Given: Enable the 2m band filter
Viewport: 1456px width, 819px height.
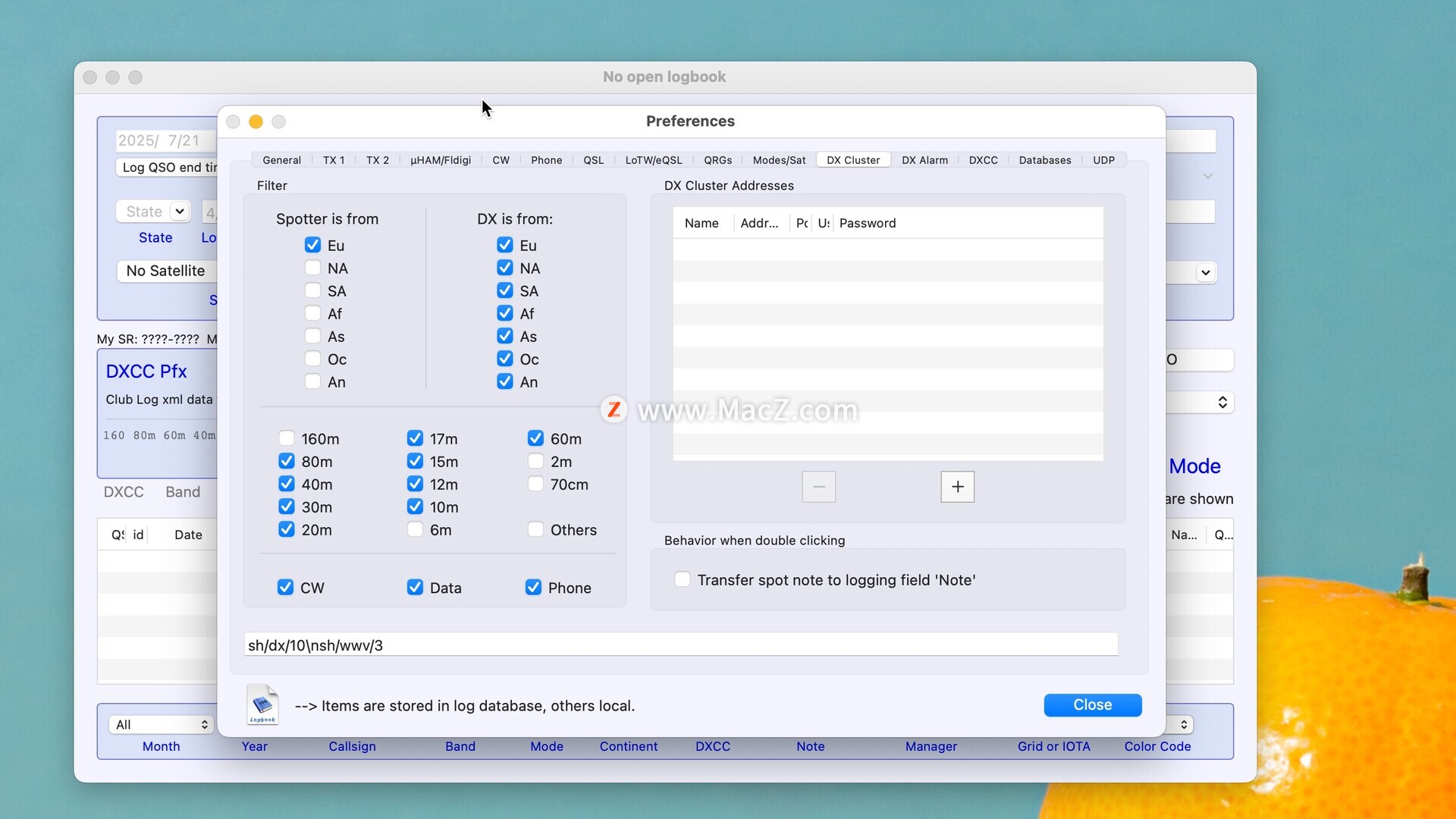Looking at the screenshot, I should tap(535, 461).
